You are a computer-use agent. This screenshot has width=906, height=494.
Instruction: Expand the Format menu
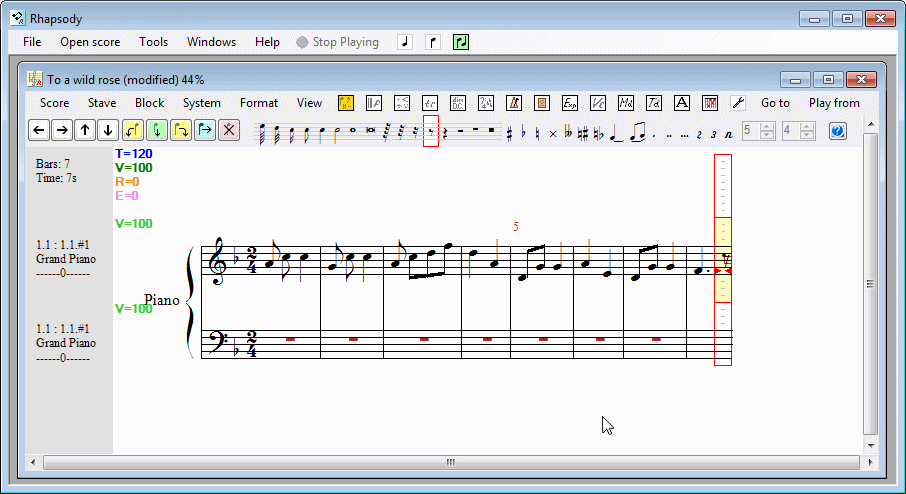point(259,103)
